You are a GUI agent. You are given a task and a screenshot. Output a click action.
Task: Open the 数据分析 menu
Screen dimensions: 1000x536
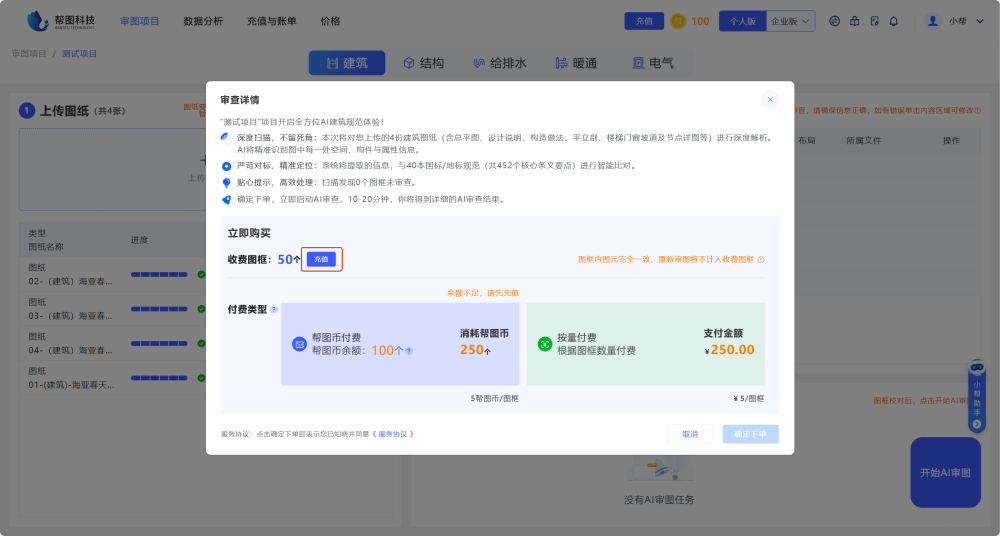pos(203,21)
